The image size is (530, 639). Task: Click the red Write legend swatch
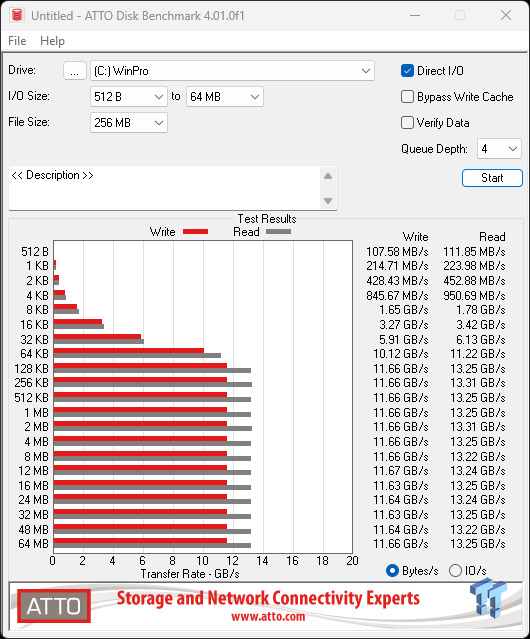click(x=196, y=231)
